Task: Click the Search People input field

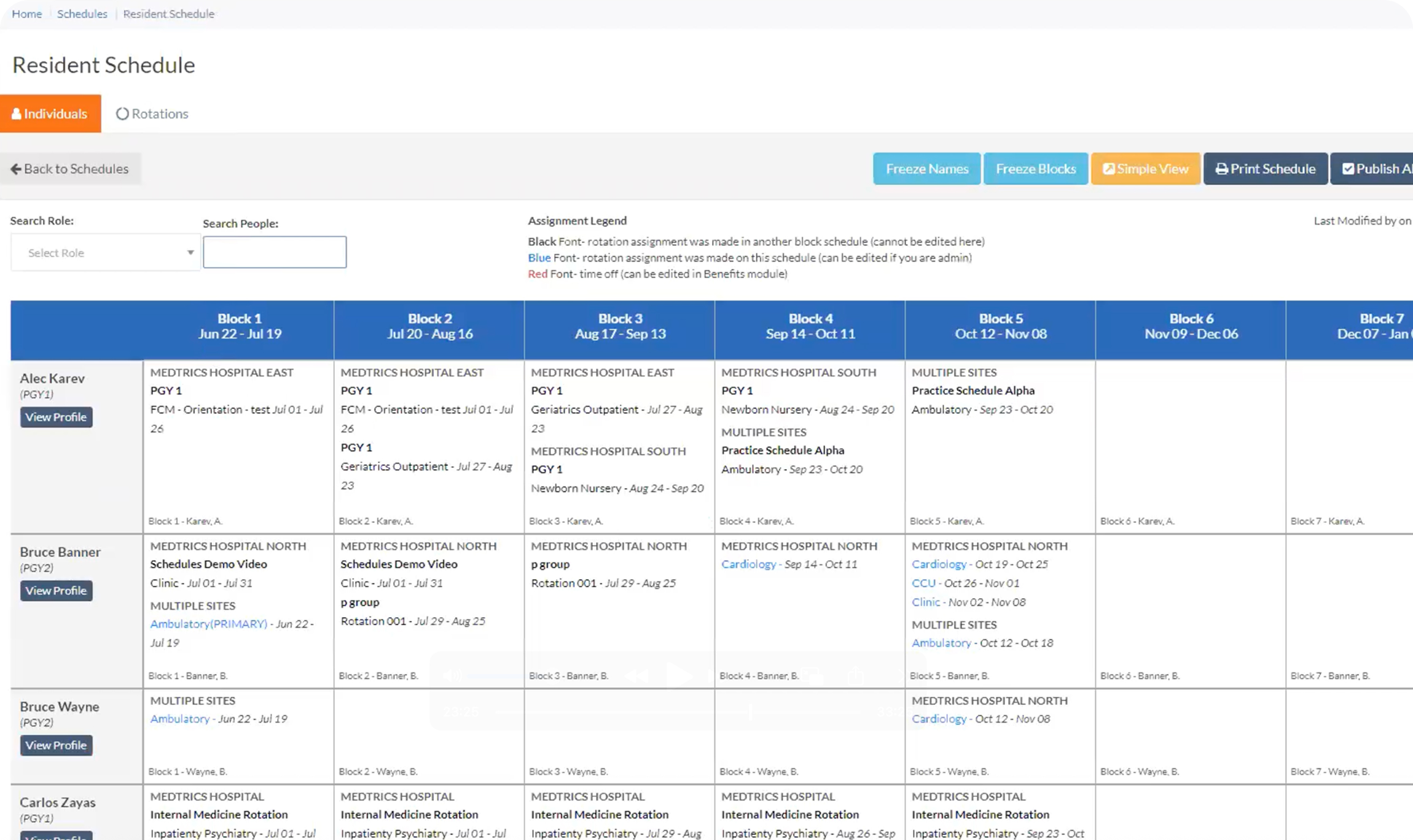Action: [x=275, y=252]
